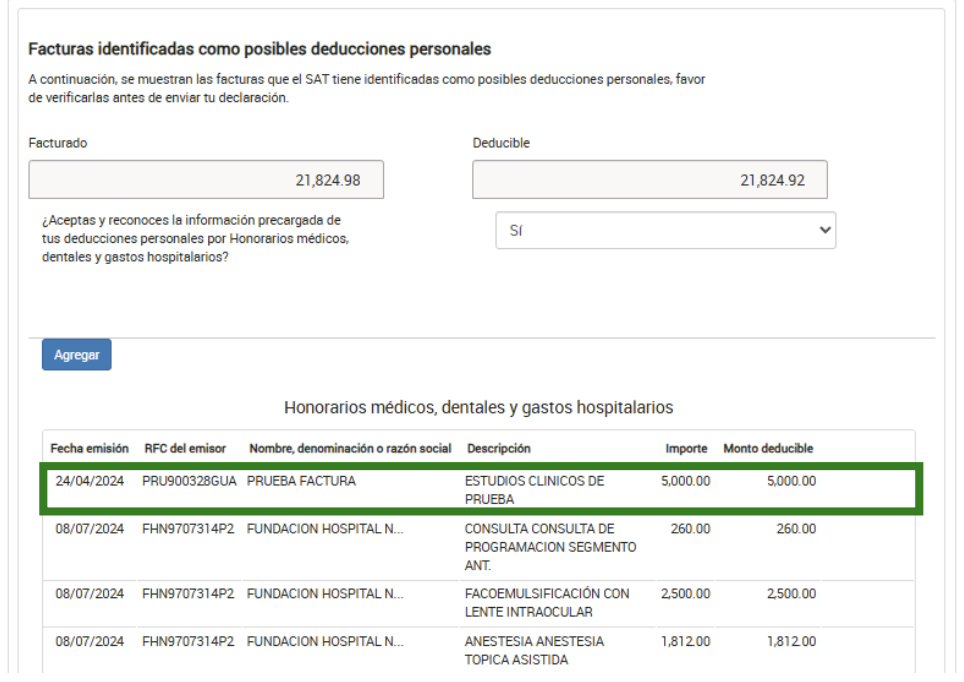
Task: Click the Monto deducible column header
Action: (768, 448)
